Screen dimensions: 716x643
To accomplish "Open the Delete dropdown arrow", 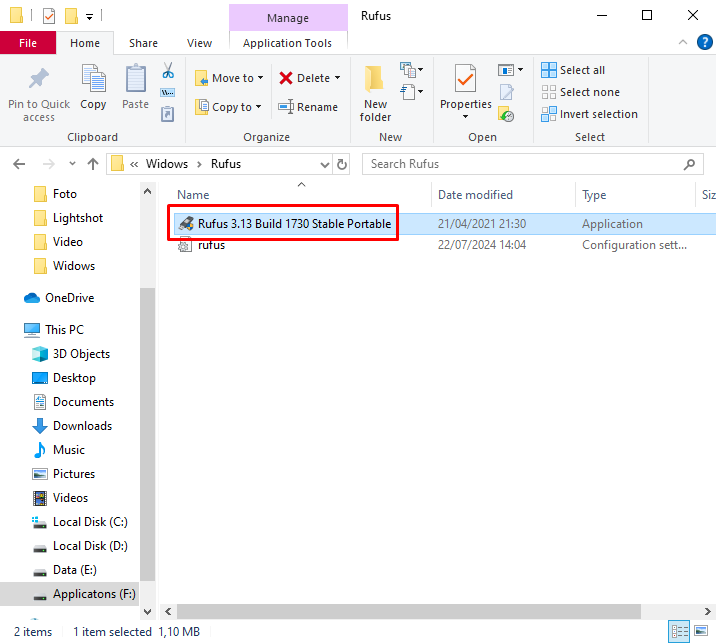I will click(x=337, y=78).
